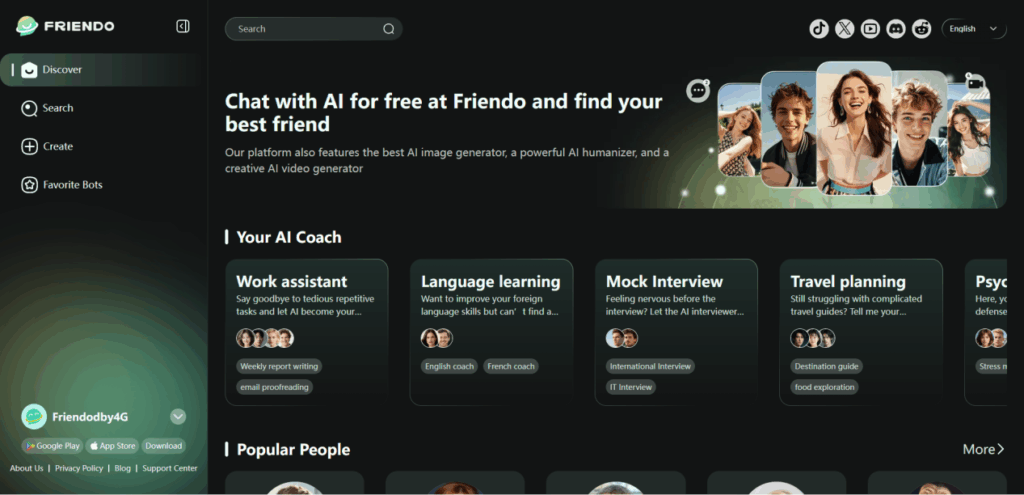The image size is (1024, 495).
Task: Click the Friendo logo
Action: click(66, 26)
